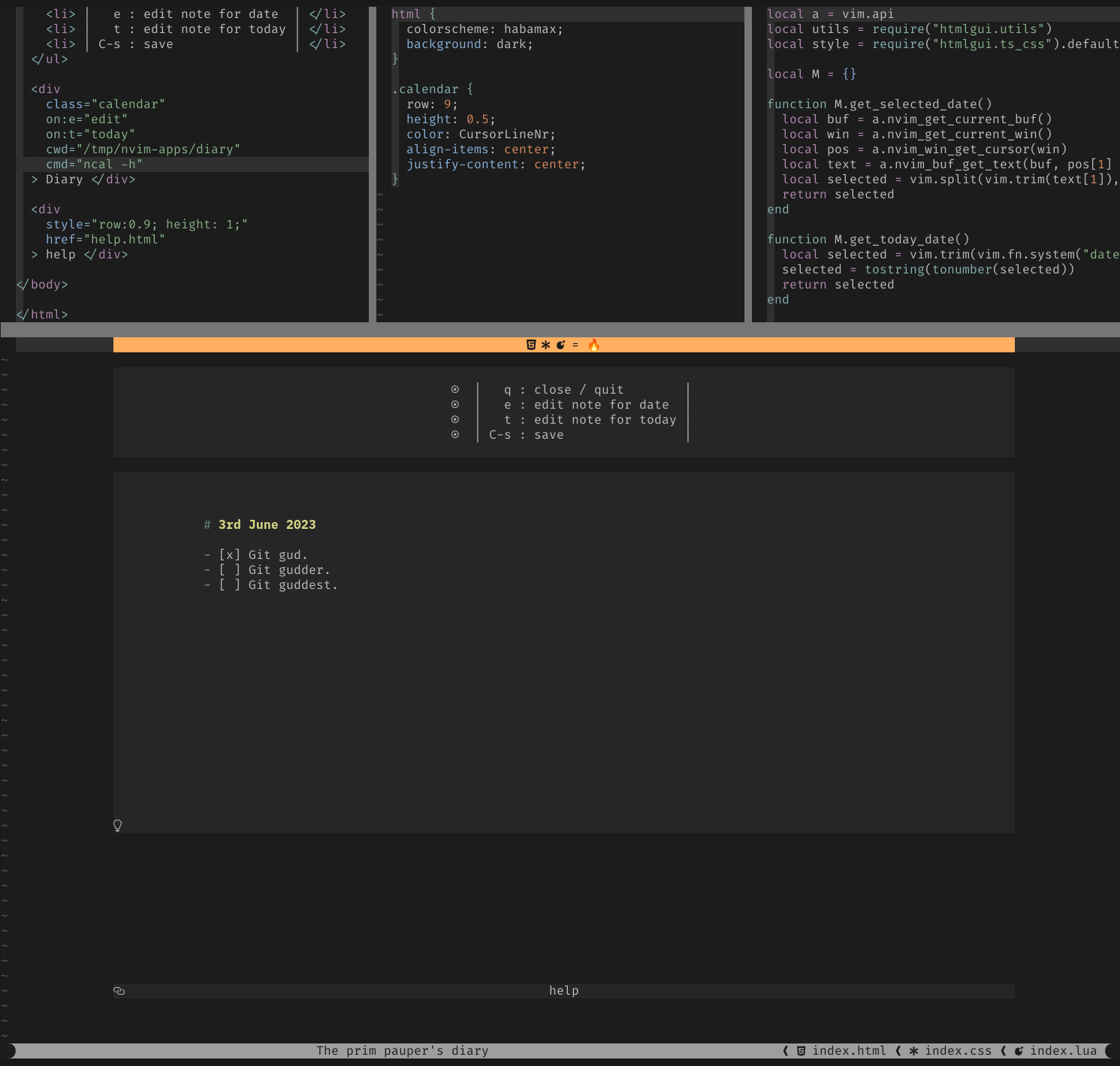Click the class="calendar" attribute line
Viewport: 1120px width, 1066px height.
pyautogui.click(x=106, y=104)
